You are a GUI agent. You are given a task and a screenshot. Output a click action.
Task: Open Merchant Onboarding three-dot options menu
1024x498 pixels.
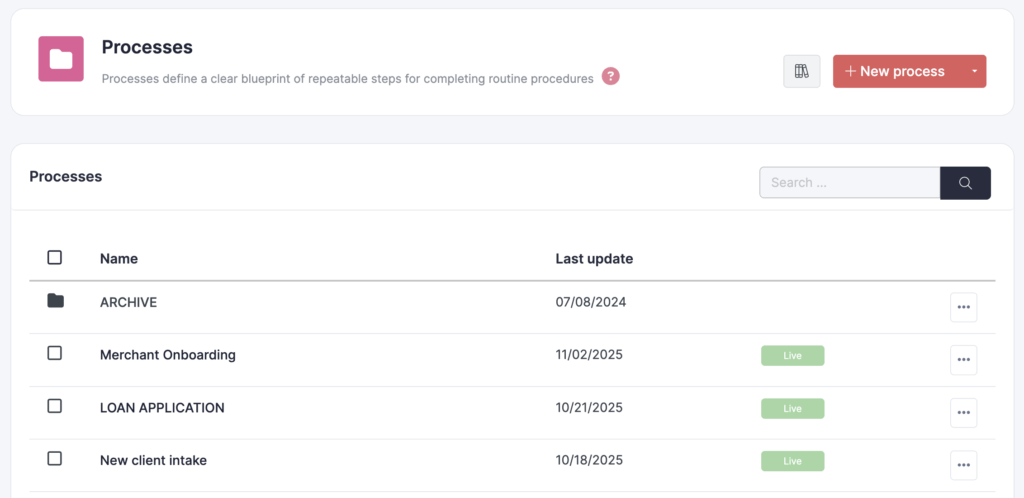point(963,360)
